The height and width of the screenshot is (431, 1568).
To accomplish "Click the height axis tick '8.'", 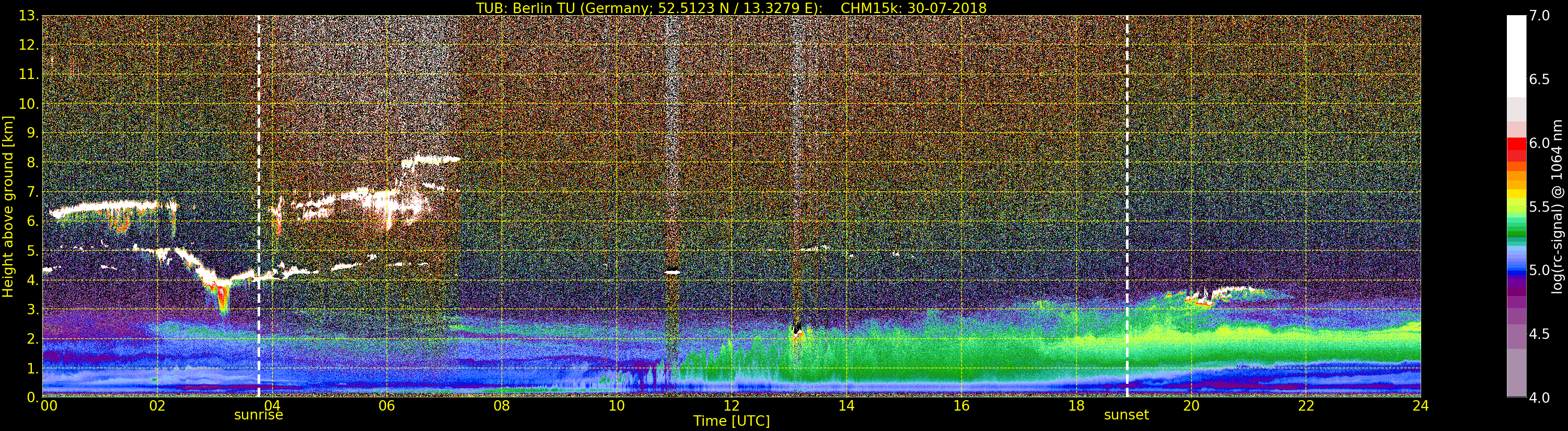I will [32, 163].
